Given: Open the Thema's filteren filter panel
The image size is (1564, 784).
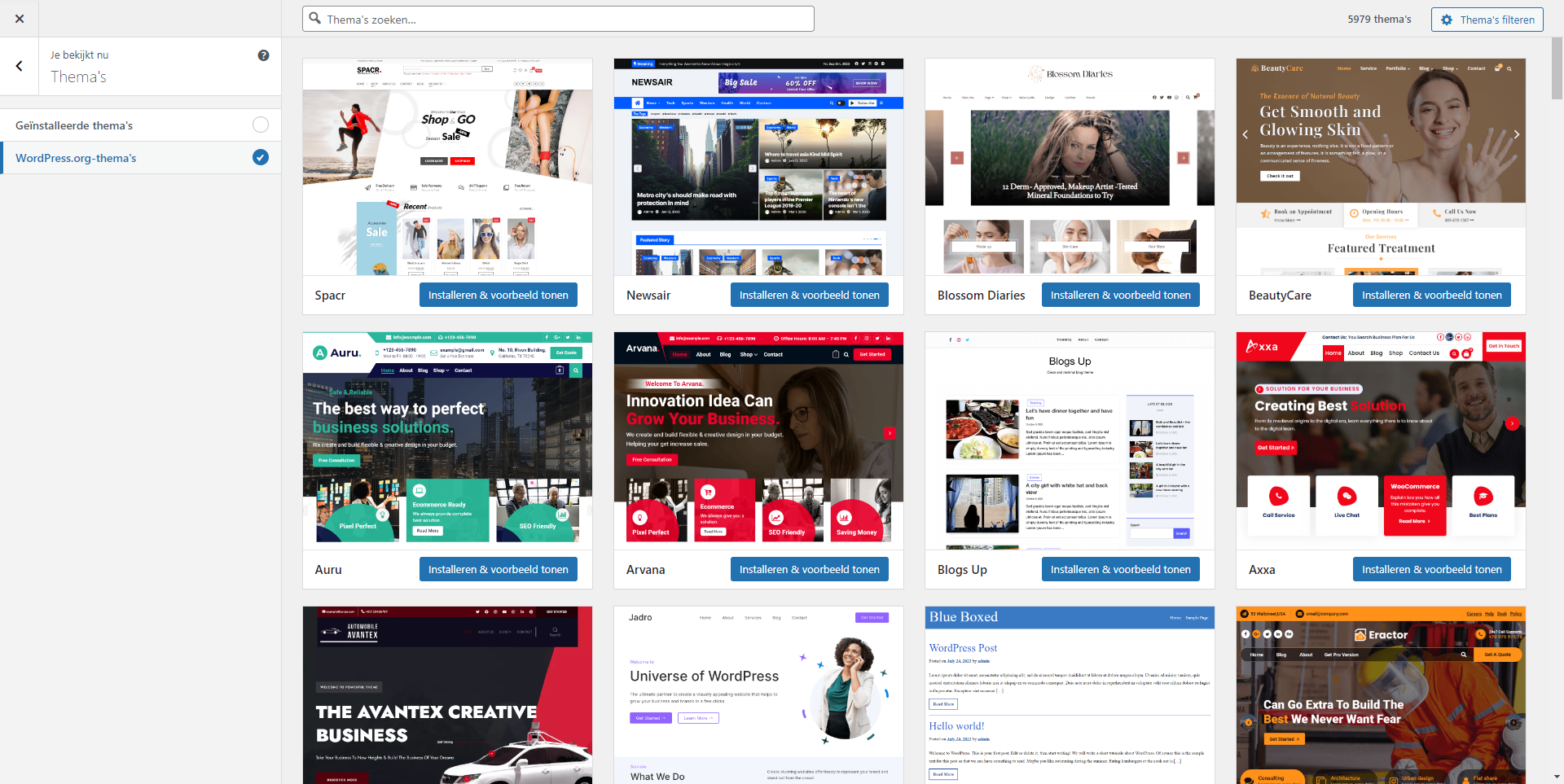Looking at the screenshot, I should (1487, 20).
